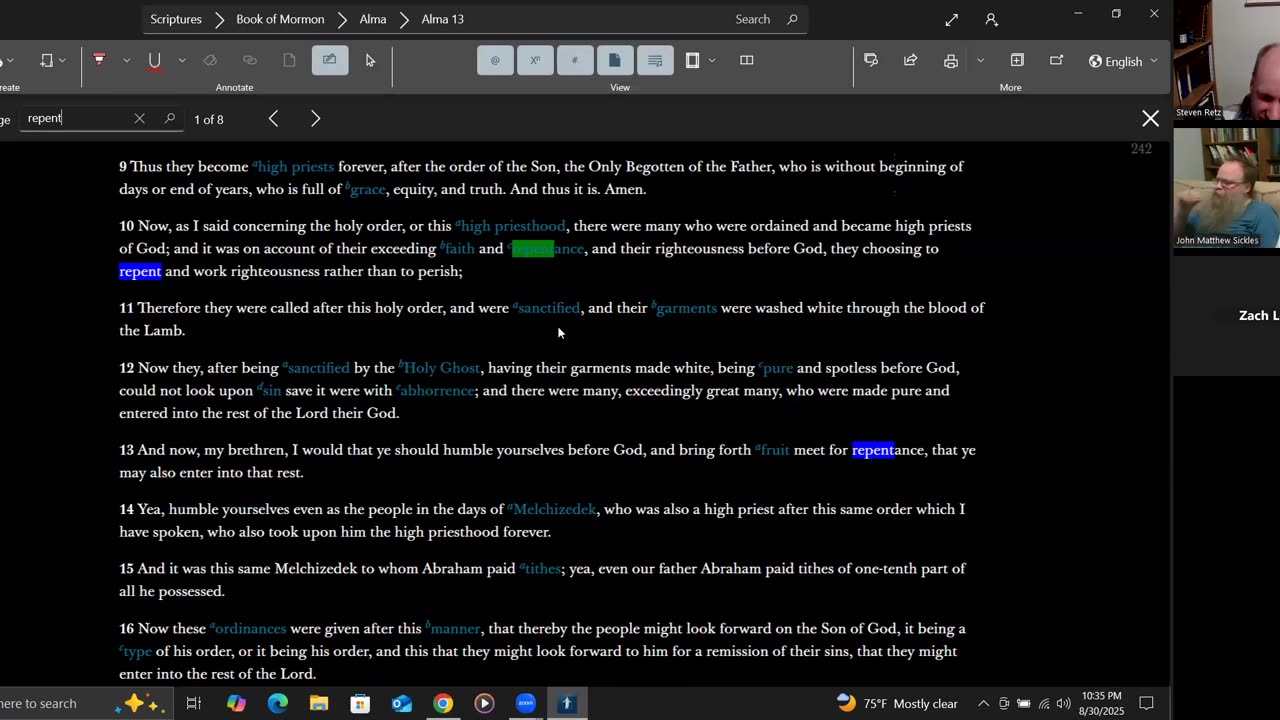Go to previous search match
1280x720 pixels.
tap(273, 118)
